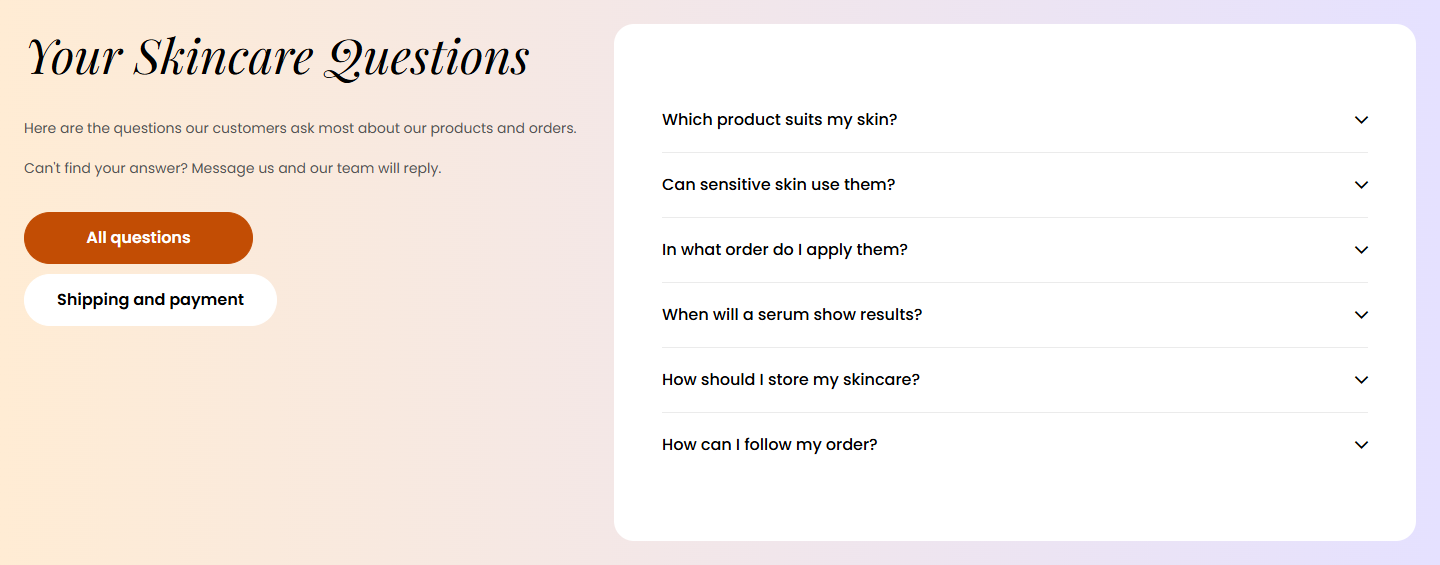Viewport: 1440px width, 565px height.
Task: Open the 'Which product suits my skin?' question
Action: (x=1015, y=120)
